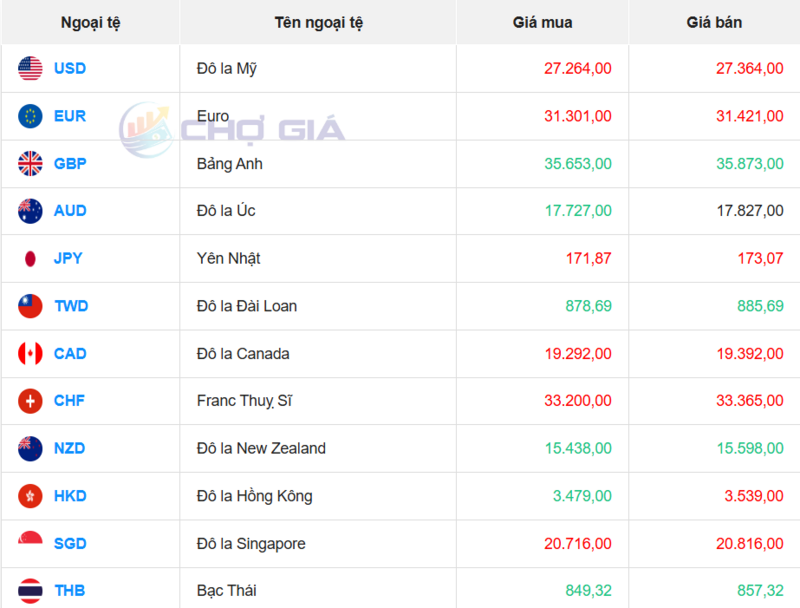800x608 pixels.
Task: Click the Hong Kong flag icon
Action: 30,496
